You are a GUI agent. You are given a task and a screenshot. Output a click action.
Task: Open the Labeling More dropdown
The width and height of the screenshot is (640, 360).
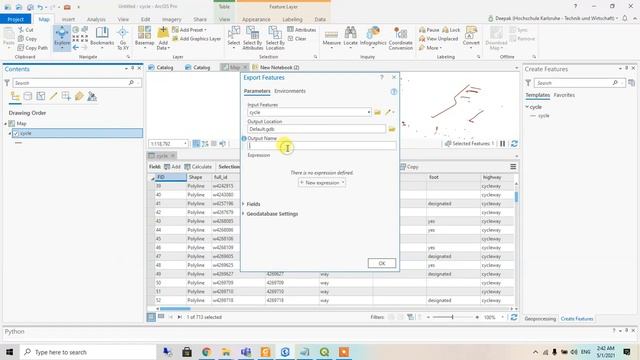(430, 48)
